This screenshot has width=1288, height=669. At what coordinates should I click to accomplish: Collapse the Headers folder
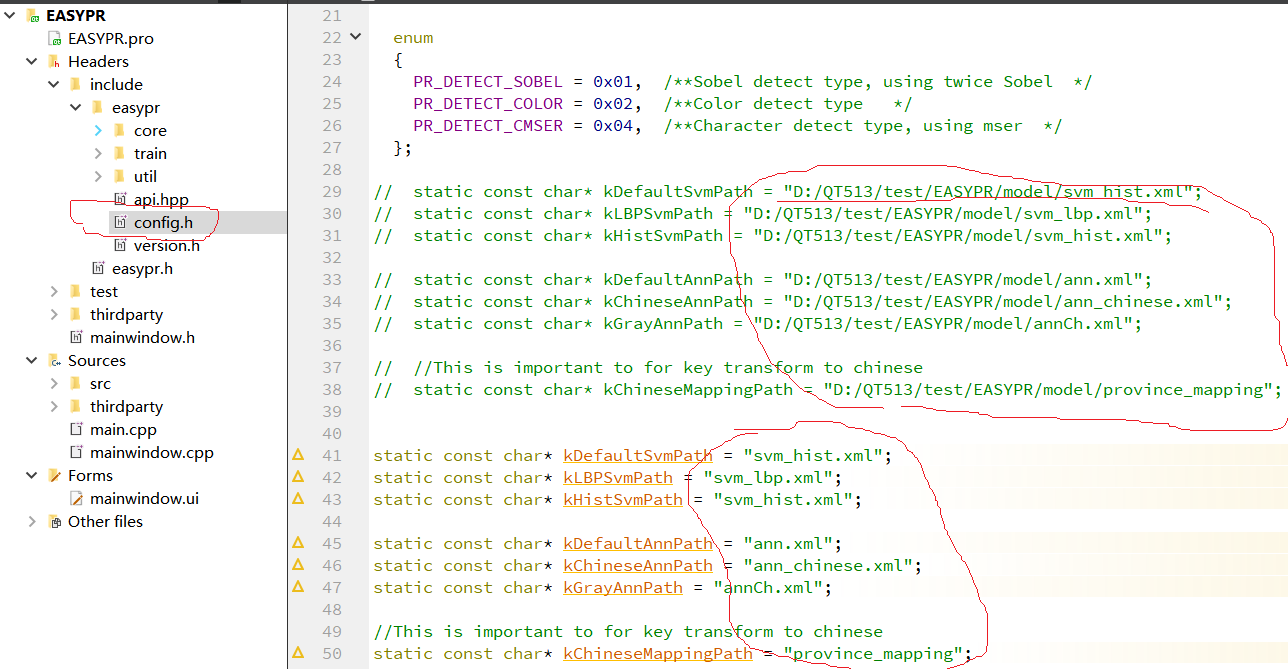click(x=31, y=61)
